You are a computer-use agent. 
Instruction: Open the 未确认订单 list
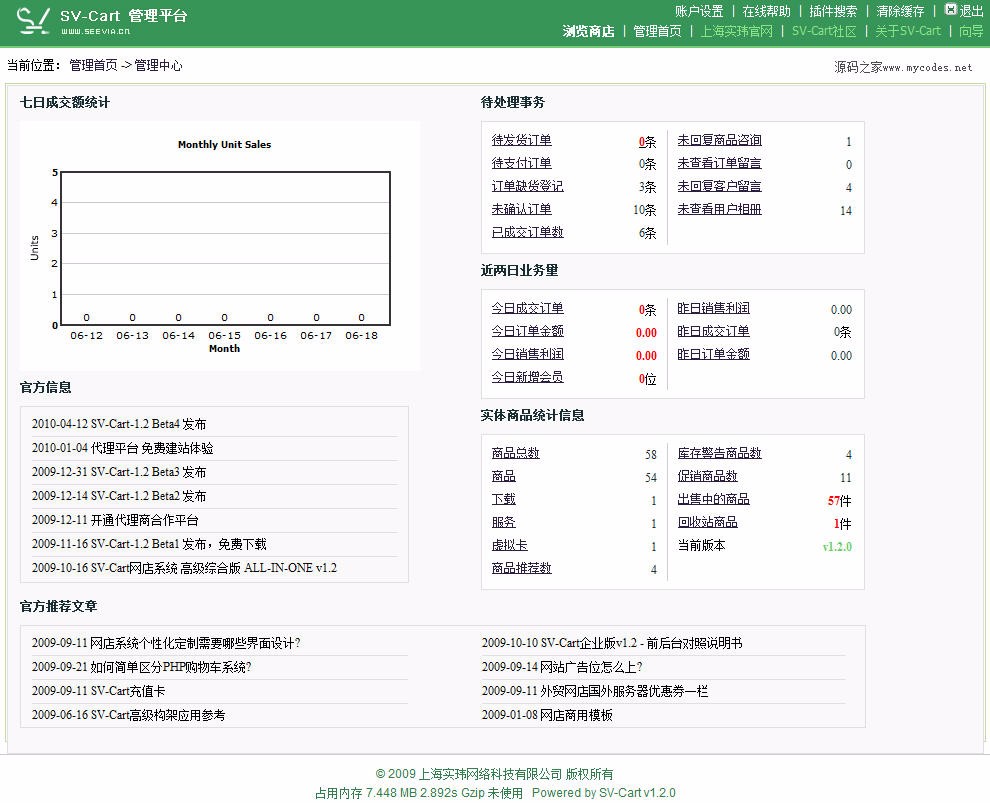pyautogui.click(x=522, y=209)
